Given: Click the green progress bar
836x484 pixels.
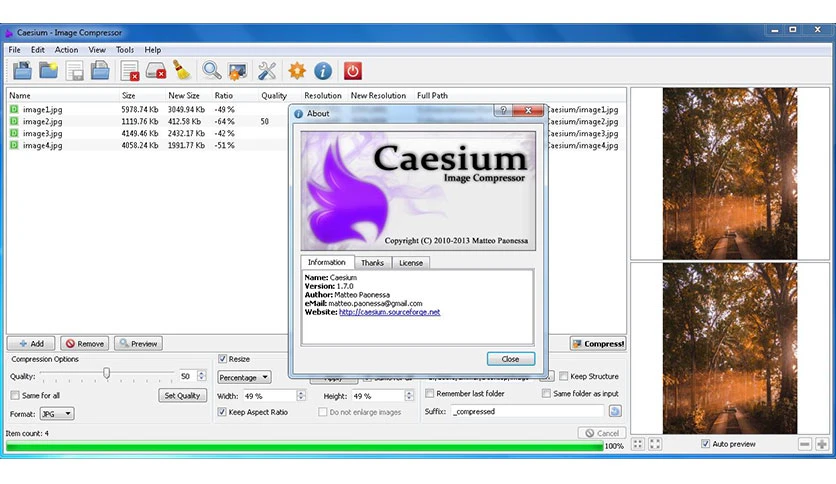Looking at the screenshot, I should [304, 446].
